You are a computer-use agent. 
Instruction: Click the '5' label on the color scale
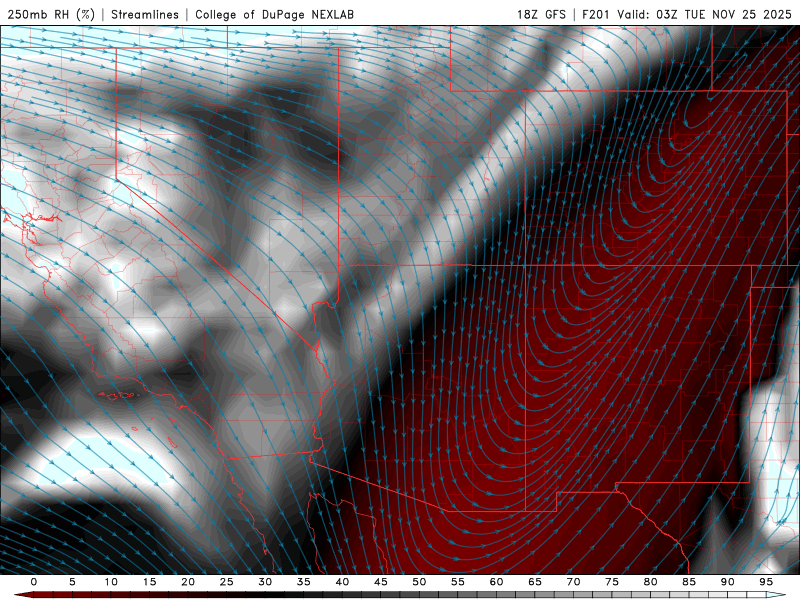point(72,582)
